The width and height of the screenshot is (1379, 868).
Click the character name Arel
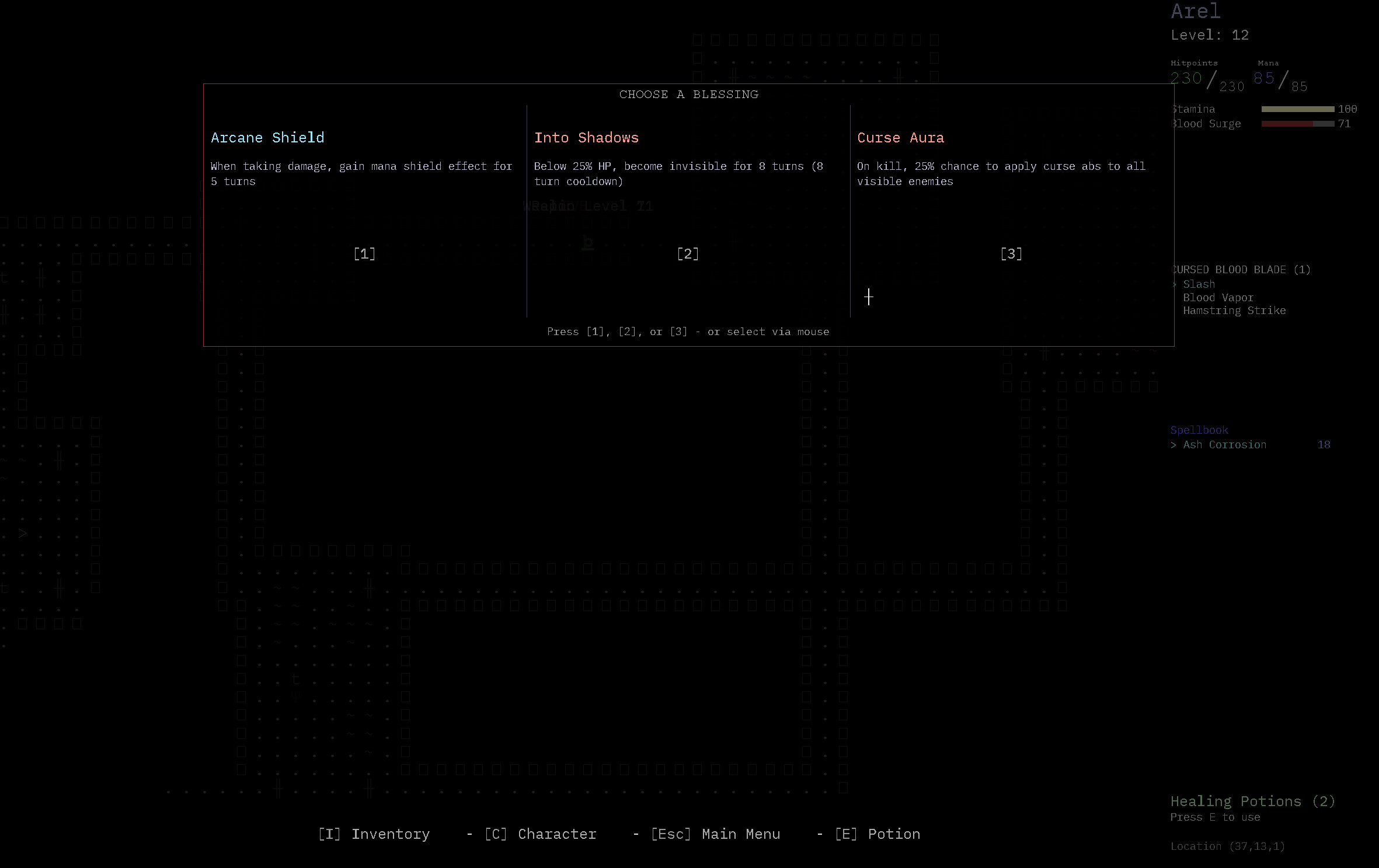[x=1196, y=11]
